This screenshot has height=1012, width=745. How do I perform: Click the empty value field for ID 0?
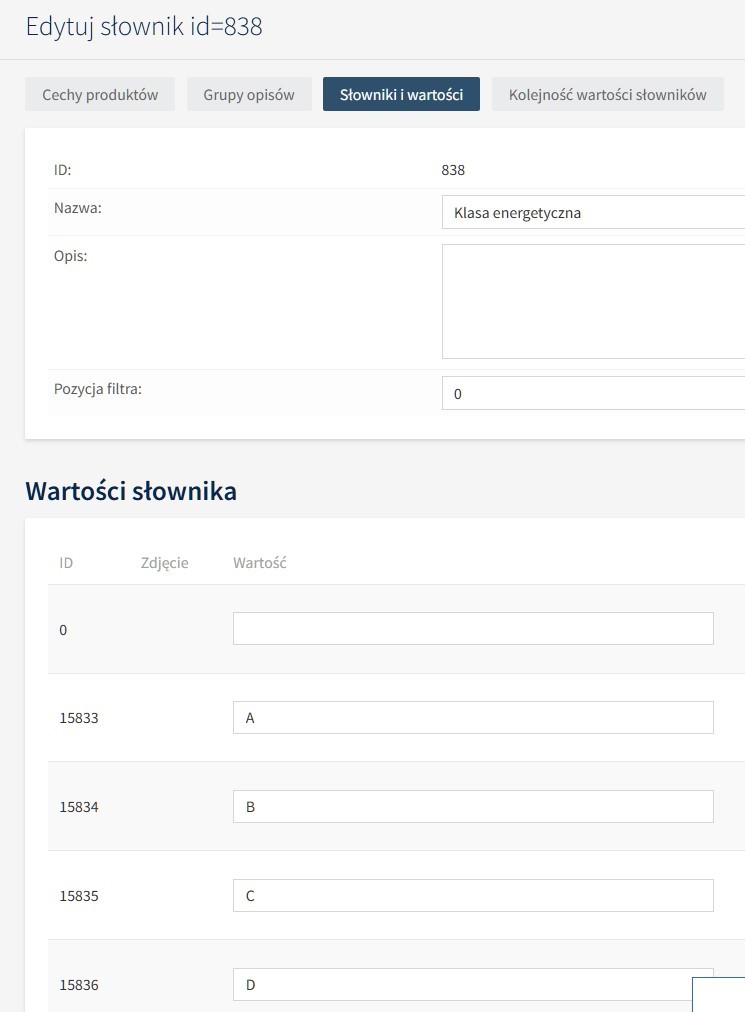tap(473, 629)
